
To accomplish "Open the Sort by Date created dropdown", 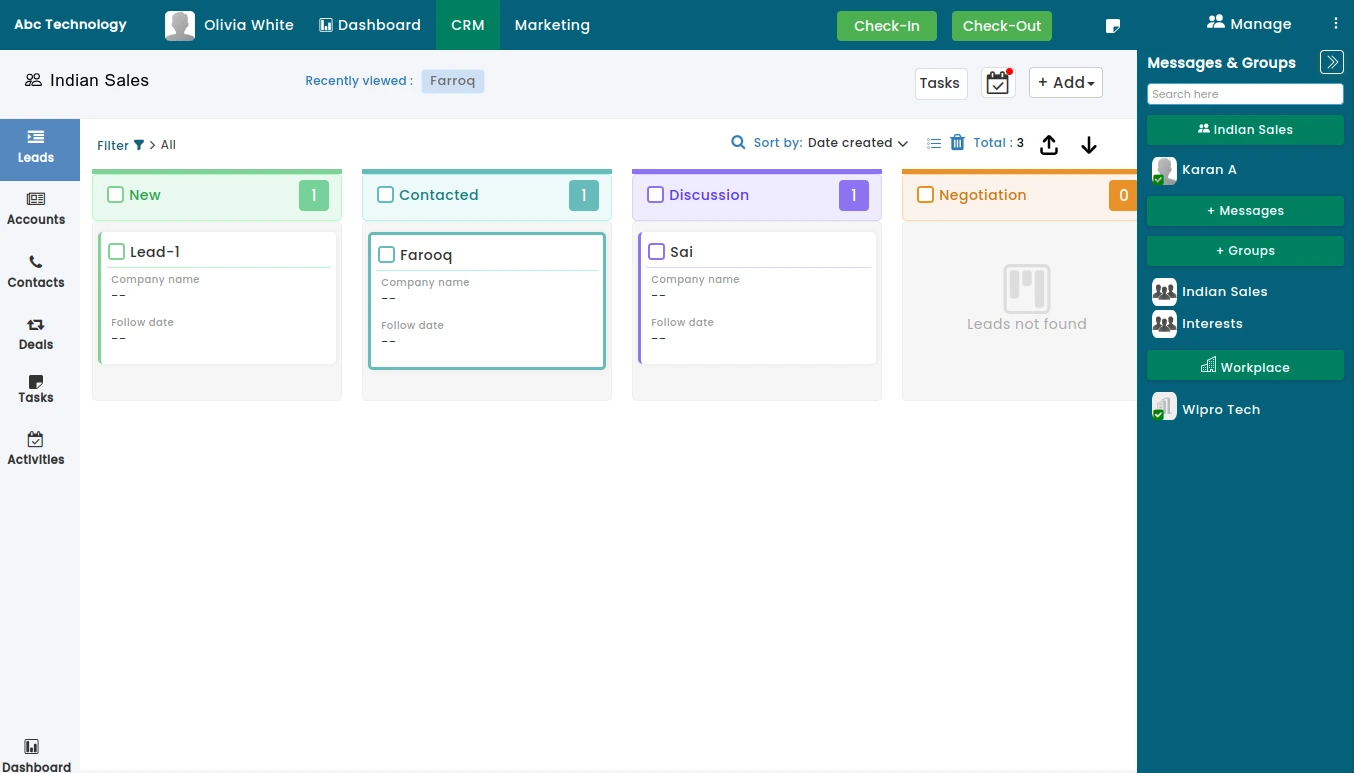I will (858, 143).
